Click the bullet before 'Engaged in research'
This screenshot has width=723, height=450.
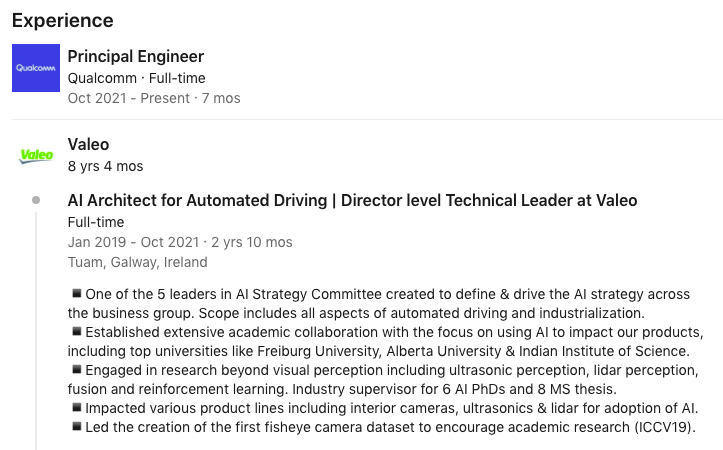[77, 369]
